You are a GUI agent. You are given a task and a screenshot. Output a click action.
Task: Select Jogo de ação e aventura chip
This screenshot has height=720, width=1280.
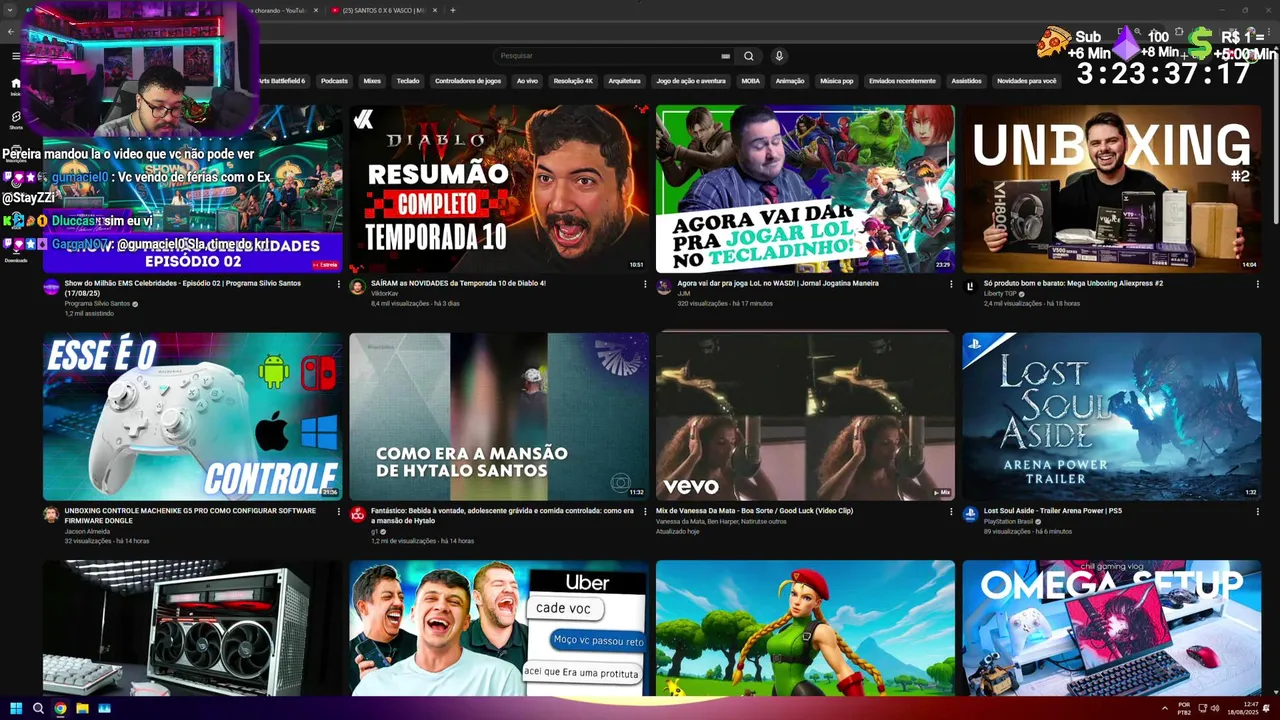(691, 81)
